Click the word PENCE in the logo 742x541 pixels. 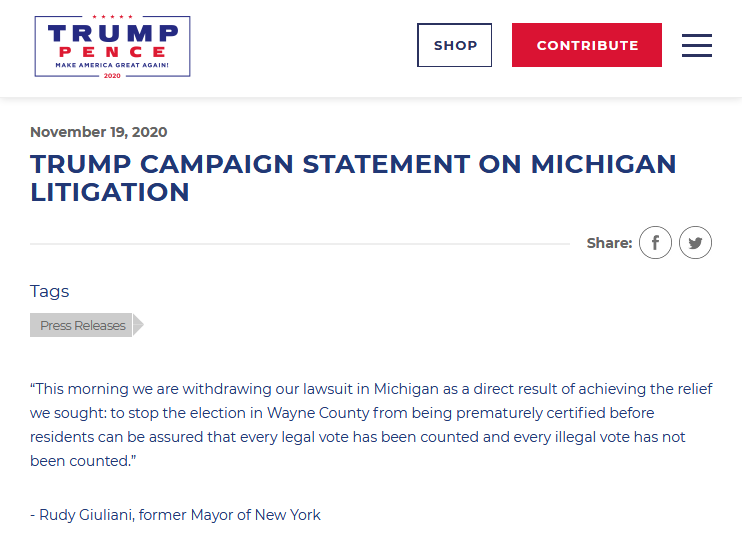click(x=112, y=51)
